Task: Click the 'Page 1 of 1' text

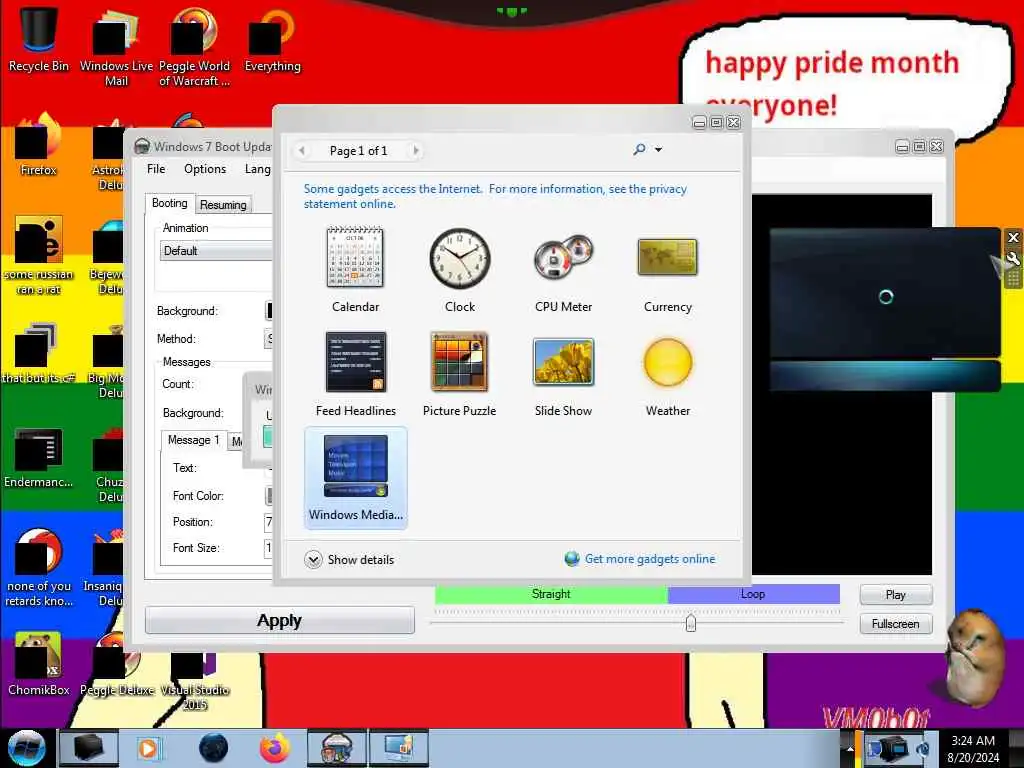Action: pyautogui.click(x=359, y=151)
